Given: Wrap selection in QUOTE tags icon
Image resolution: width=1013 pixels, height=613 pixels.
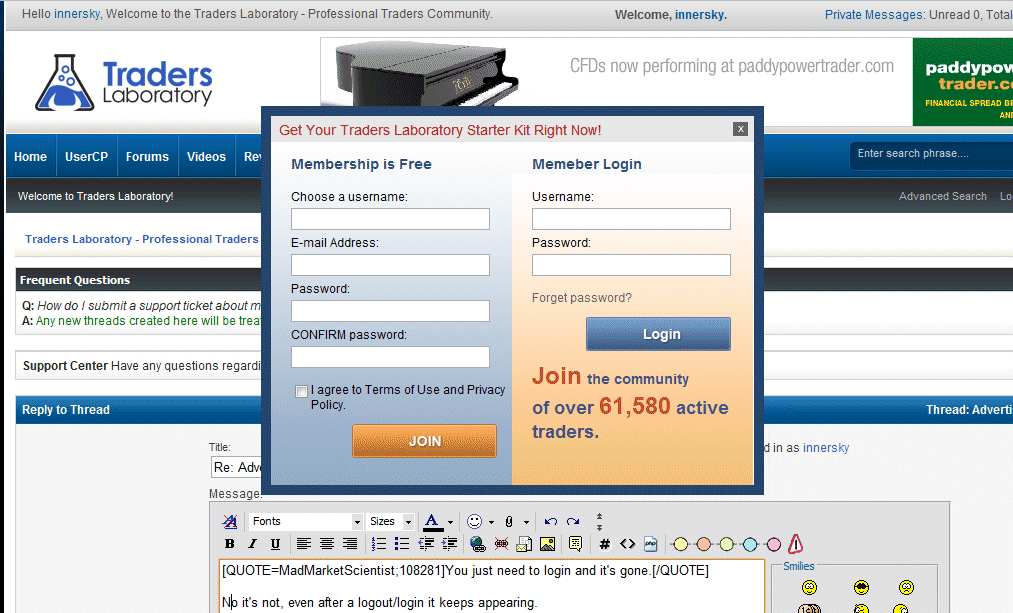Looking at the screenshot, I should click(x=576, y=544).
